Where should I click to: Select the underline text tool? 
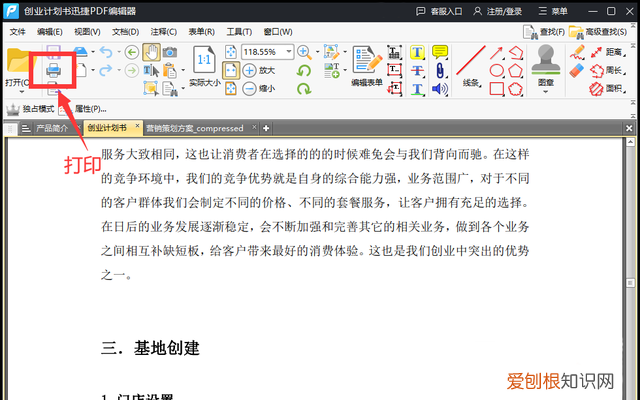(x=417, y=89)
